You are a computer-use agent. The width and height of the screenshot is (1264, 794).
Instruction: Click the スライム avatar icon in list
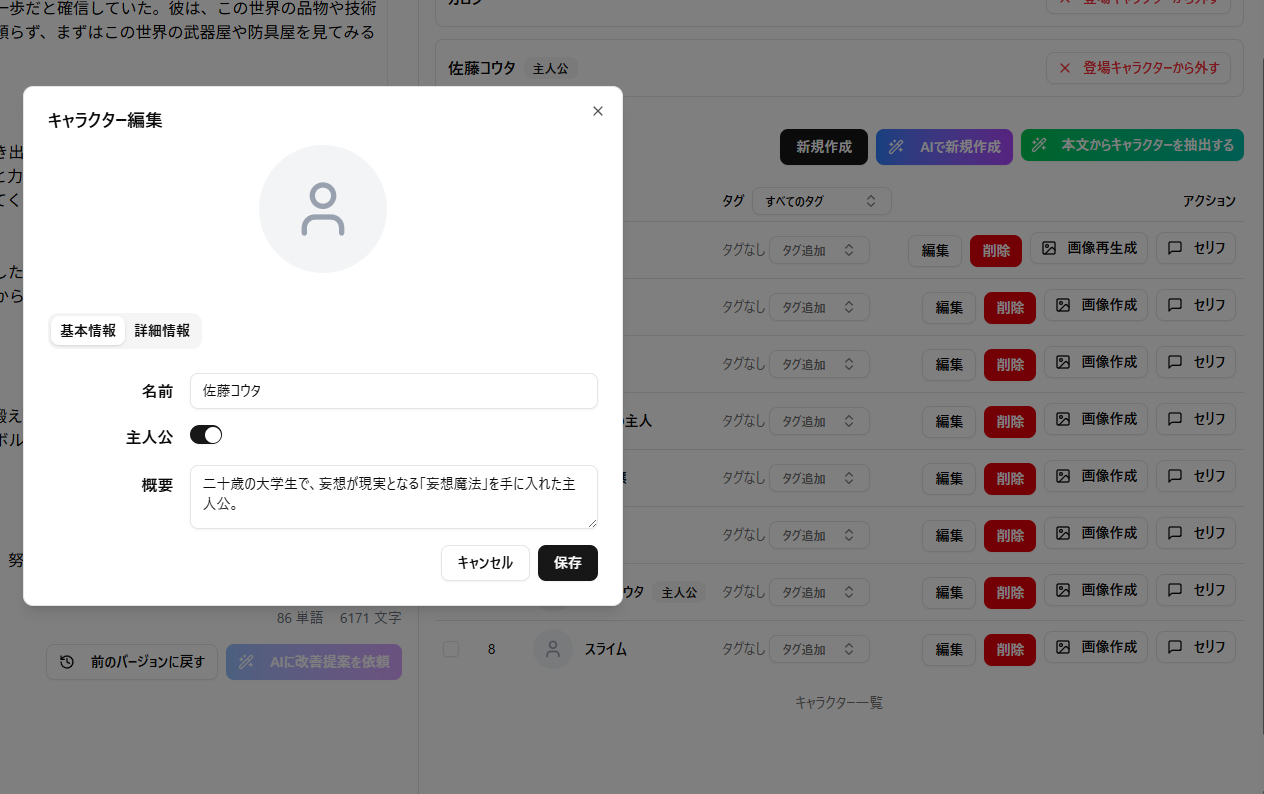(552, 649)
